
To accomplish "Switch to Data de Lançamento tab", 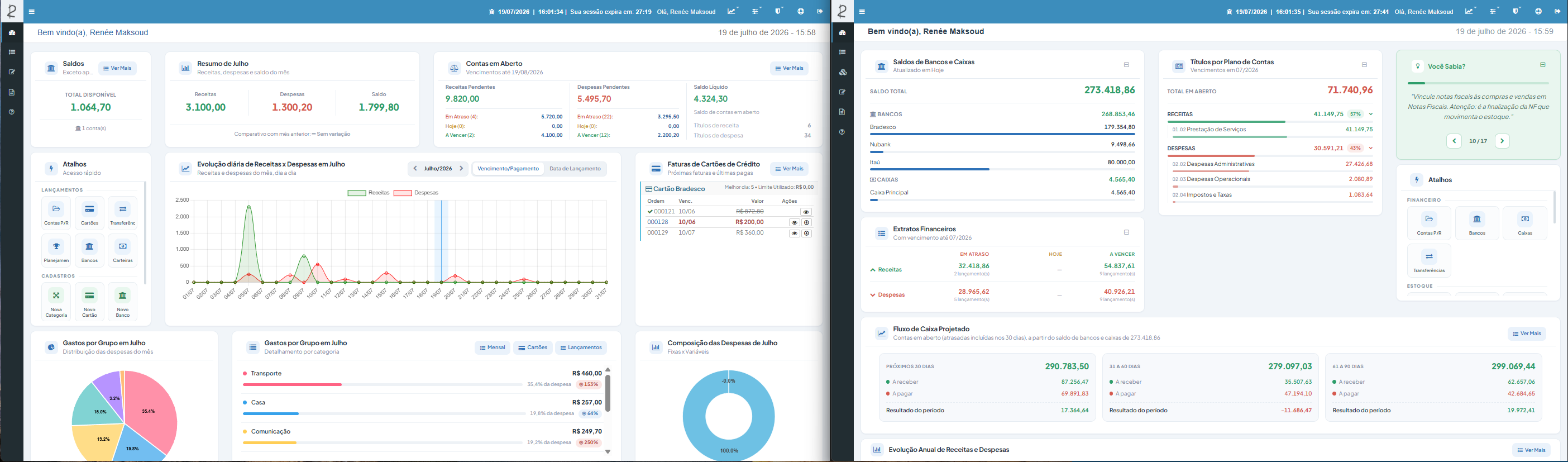I will [x=575, y=169].
